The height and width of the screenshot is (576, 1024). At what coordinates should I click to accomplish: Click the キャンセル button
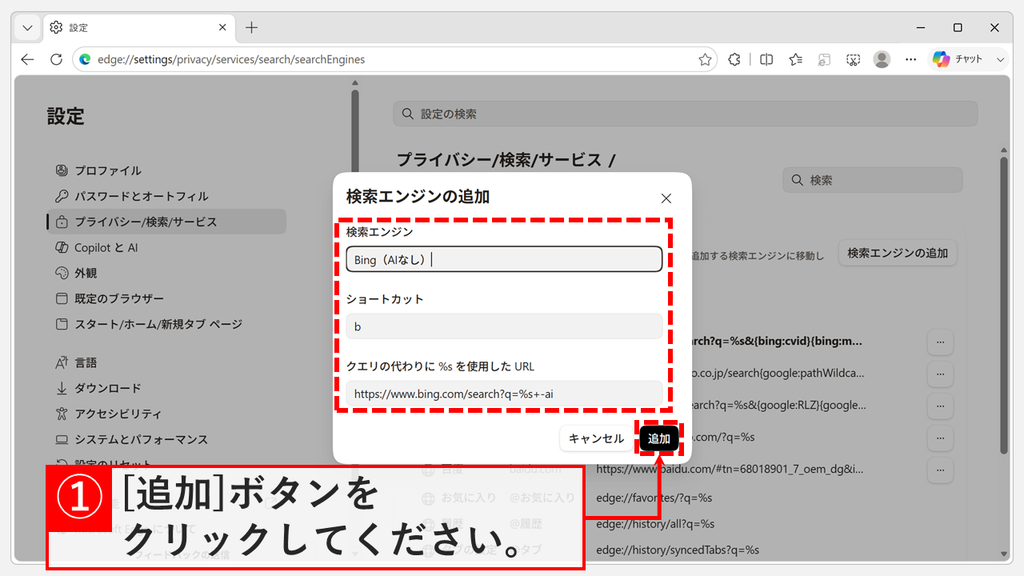596,438
